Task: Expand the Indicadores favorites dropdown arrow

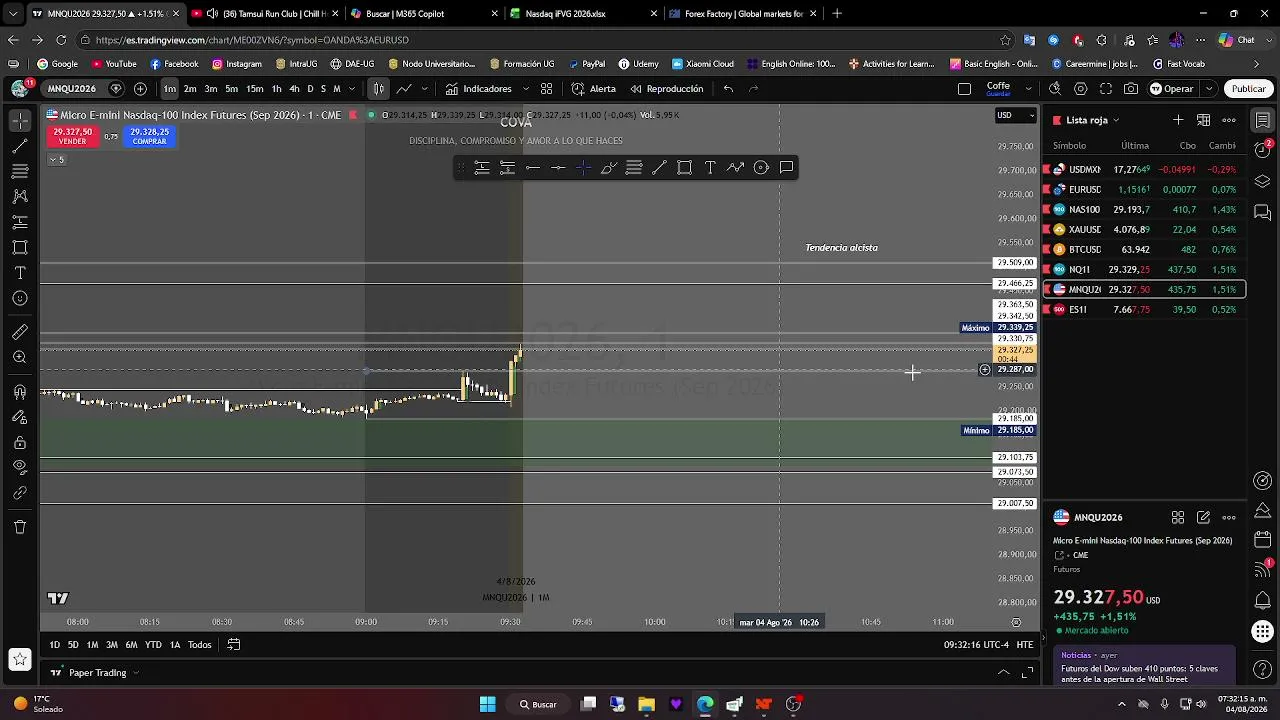Action: tap(526, 88)
